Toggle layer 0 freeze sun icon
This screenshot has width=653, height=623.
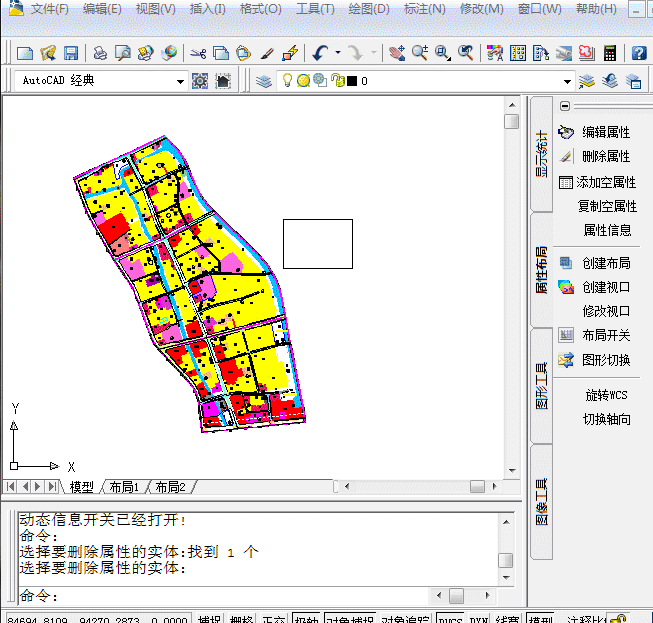coord(304,80)
